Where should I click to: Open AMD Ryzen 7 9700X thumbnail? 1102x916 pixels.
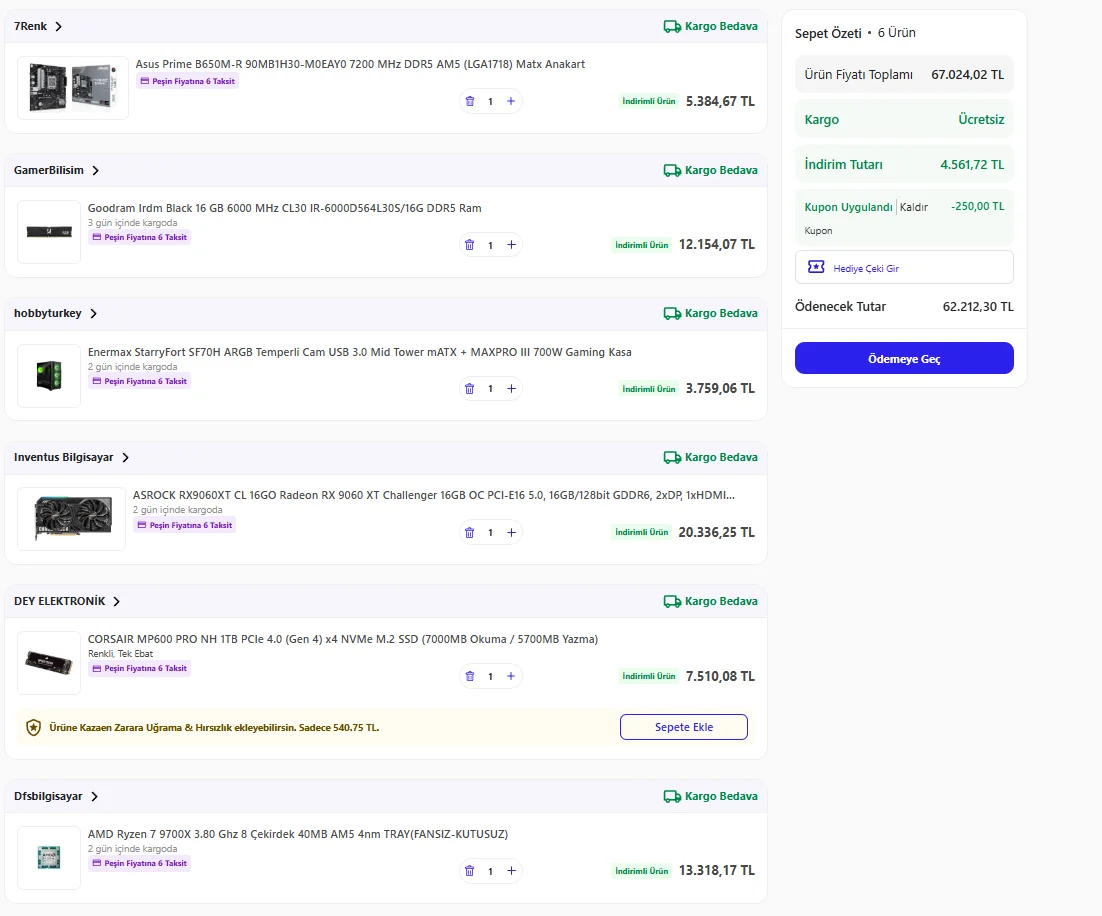pyautogui.click(x=49, y=858)
